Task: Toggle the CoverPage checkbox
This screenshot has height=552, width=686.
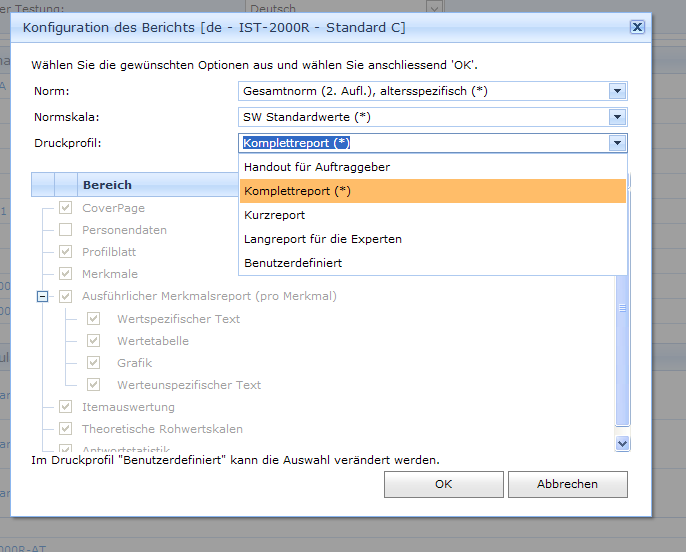Action: click(65, 208)
